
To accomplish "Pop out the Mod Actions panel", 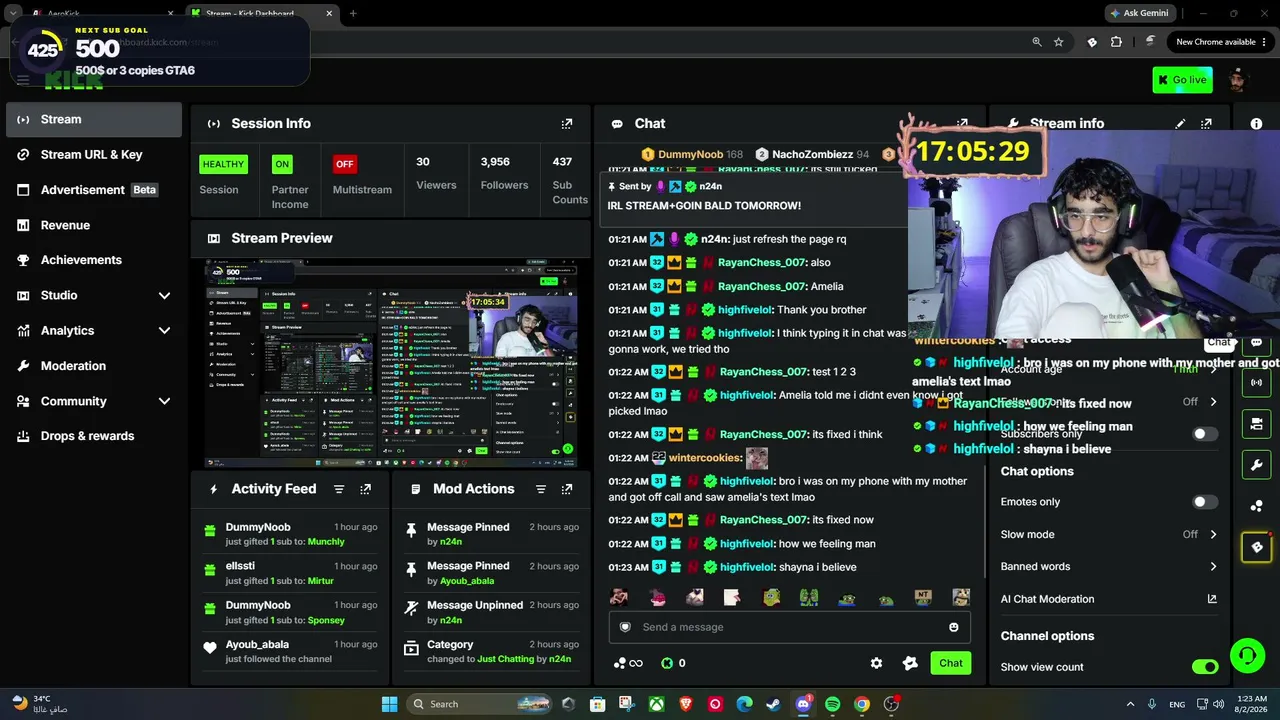I will [x=567, y=489].
